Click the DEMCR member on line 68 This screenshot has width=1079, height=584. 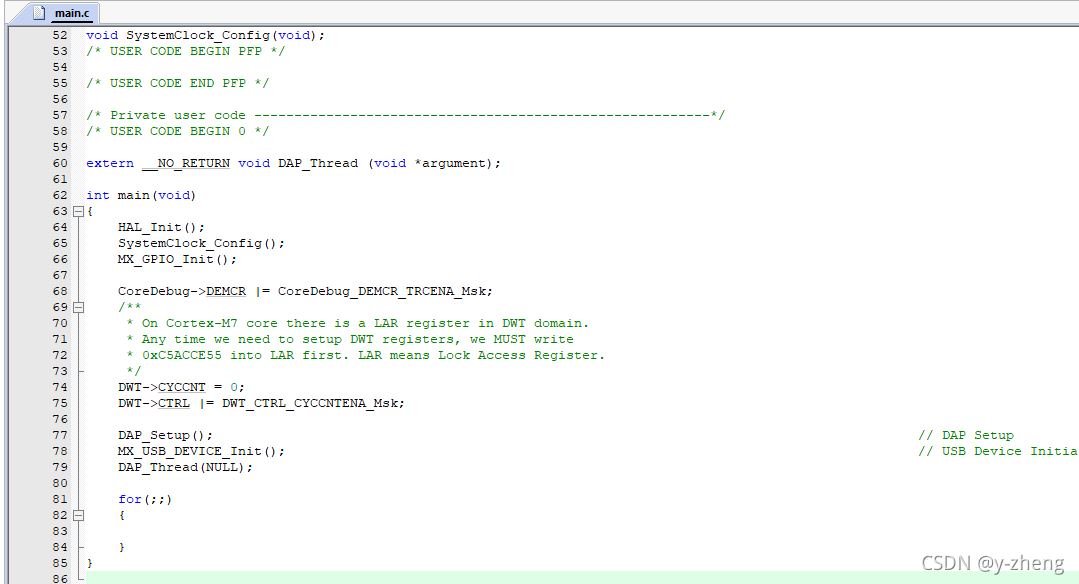(226, 292)
